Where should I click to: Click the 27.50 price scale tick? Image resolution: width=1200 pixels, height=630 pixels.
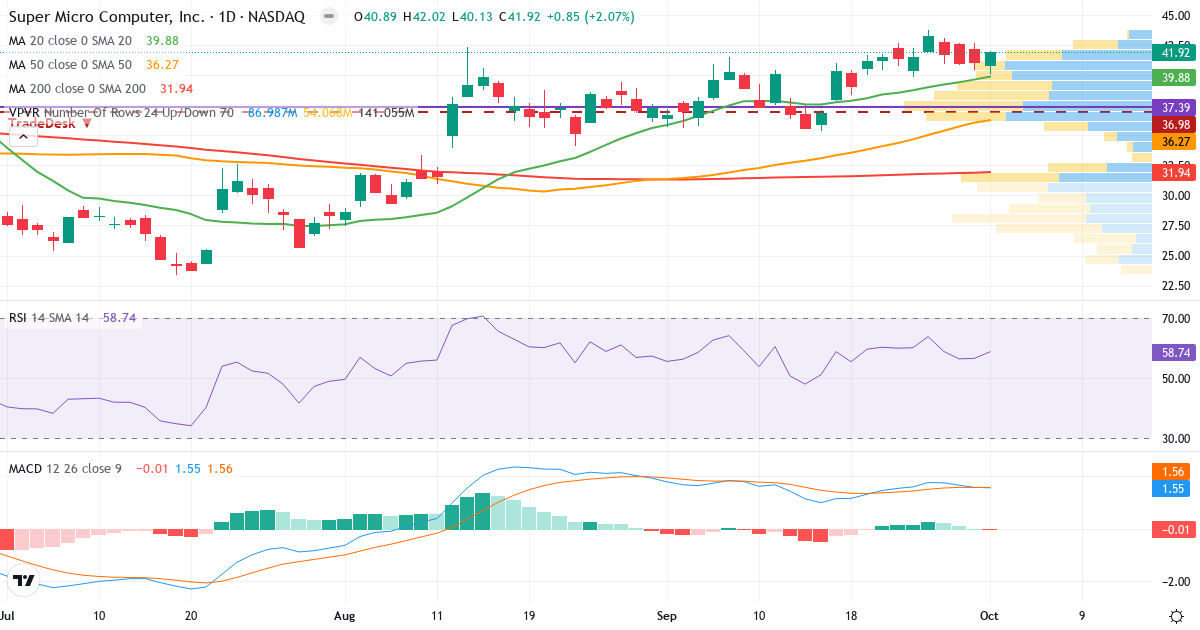[1175, 226]
